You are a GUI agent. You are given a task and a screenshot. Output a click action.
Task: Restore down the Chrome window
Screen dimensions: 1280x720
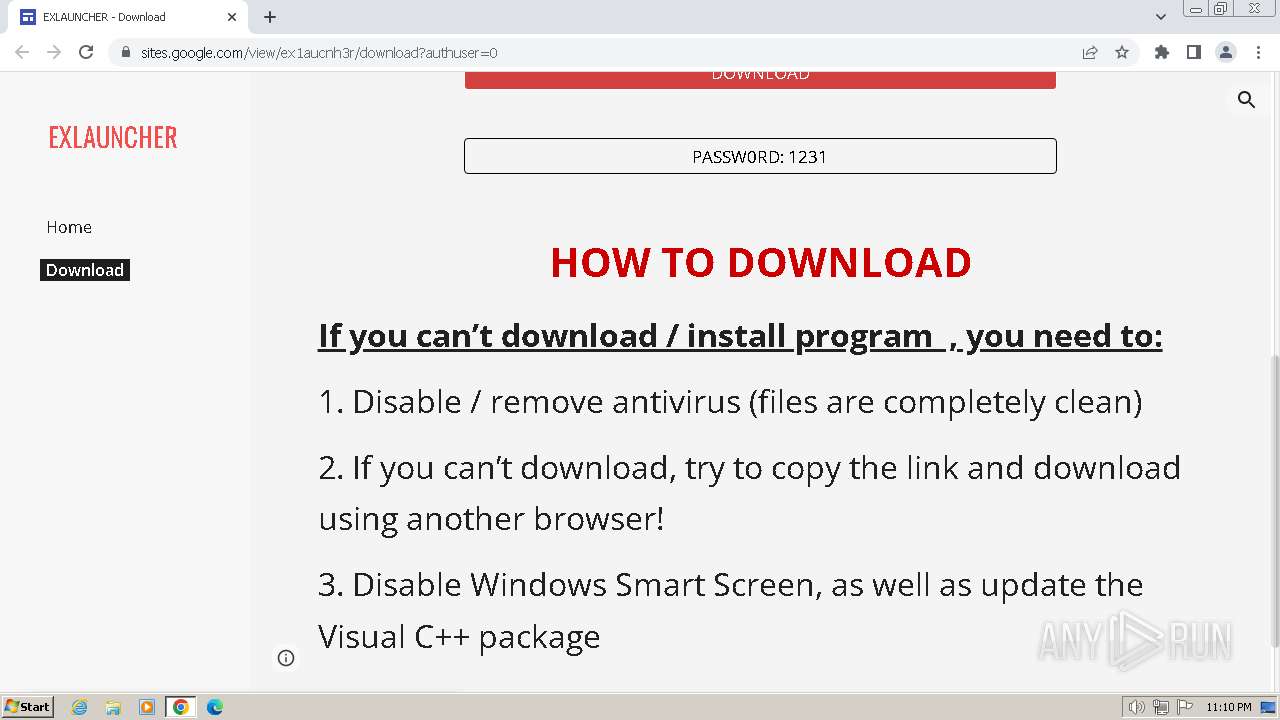click(1220, 9)
